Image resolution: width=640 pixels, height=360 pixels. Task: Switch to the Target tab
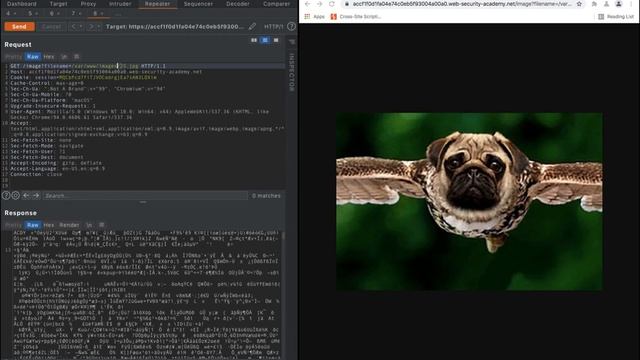click(x=58, y=4)
